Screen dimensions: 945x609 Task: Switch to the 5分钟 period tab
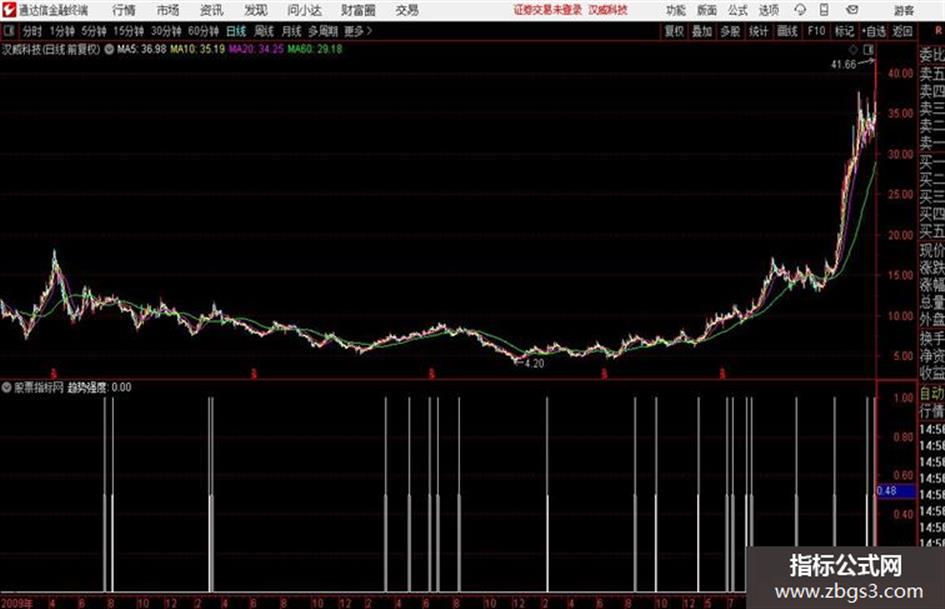[93, 31]
